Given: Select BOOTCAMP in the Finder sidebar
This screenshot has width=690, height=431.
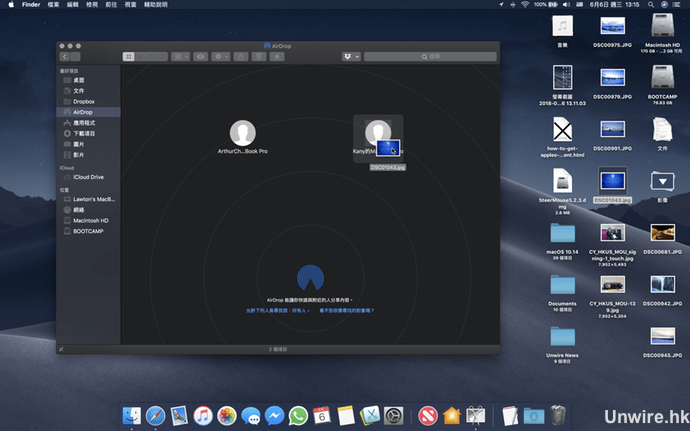Looking at the screenshot, I should 88,231.
